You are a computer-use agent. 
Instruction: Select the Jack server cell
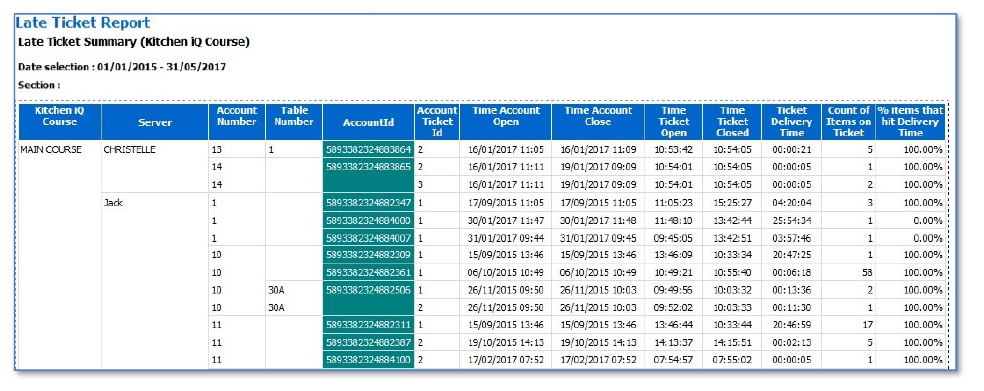click(x=113, y=203)
